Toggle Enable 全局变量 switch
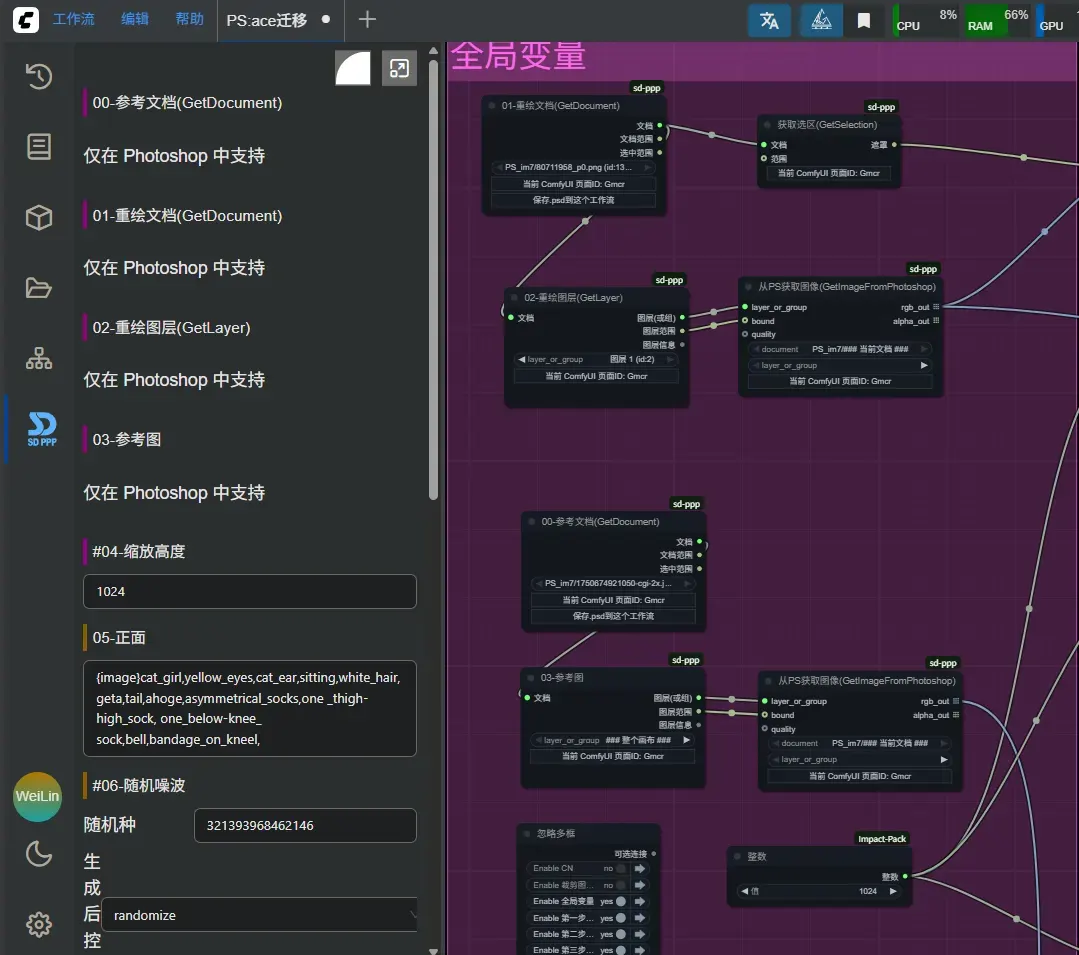Screen dimensions: 1079x955 tap(621, 901)
